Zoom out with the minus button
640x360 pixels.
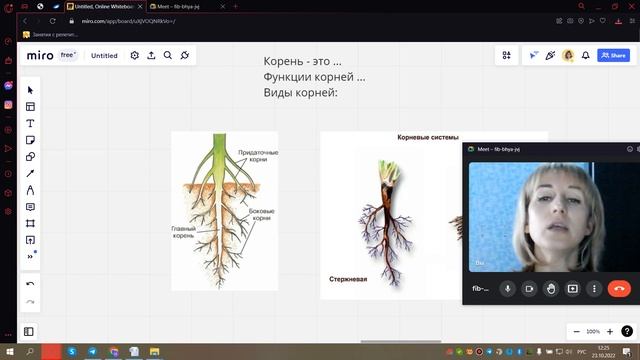click(577, 331)
